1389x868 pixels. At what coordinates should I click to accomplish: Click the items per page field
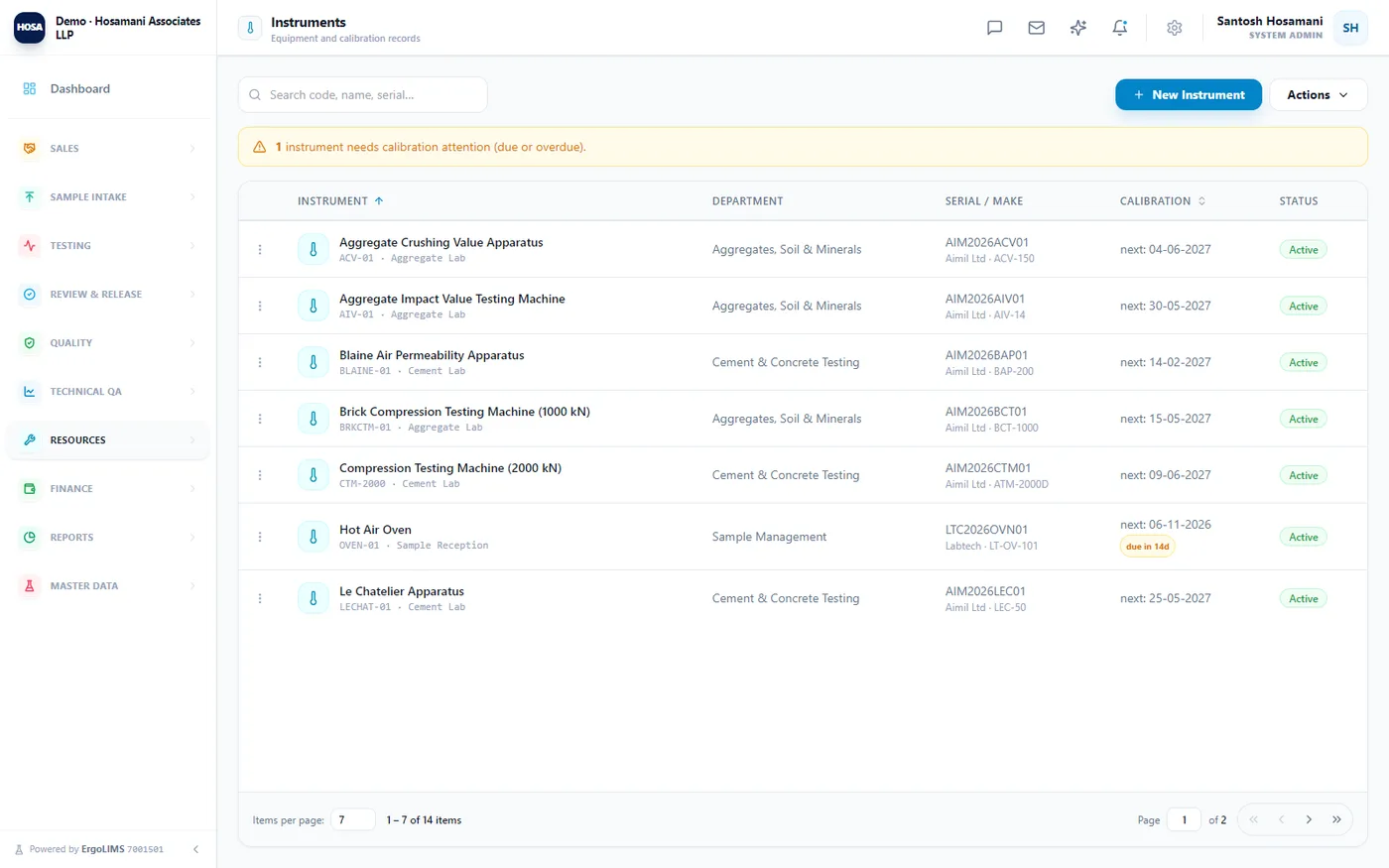(353, 819)
